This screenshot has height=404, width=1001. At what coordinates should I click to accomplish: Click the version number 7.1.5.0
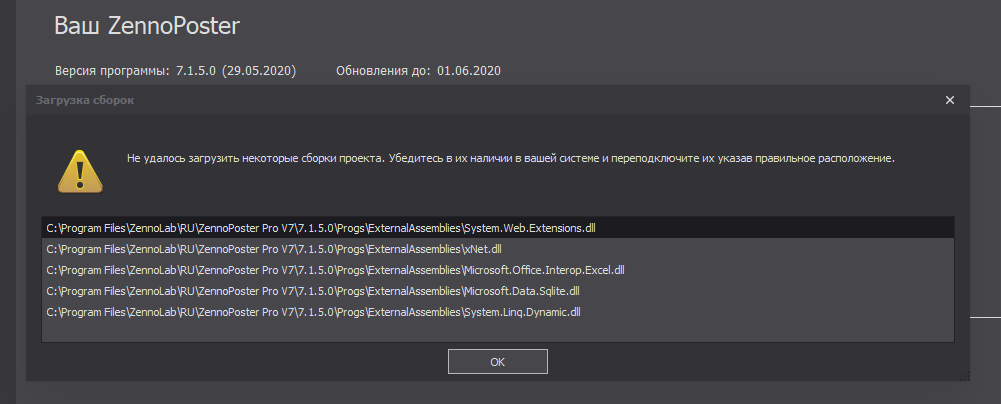pos(197,71)
